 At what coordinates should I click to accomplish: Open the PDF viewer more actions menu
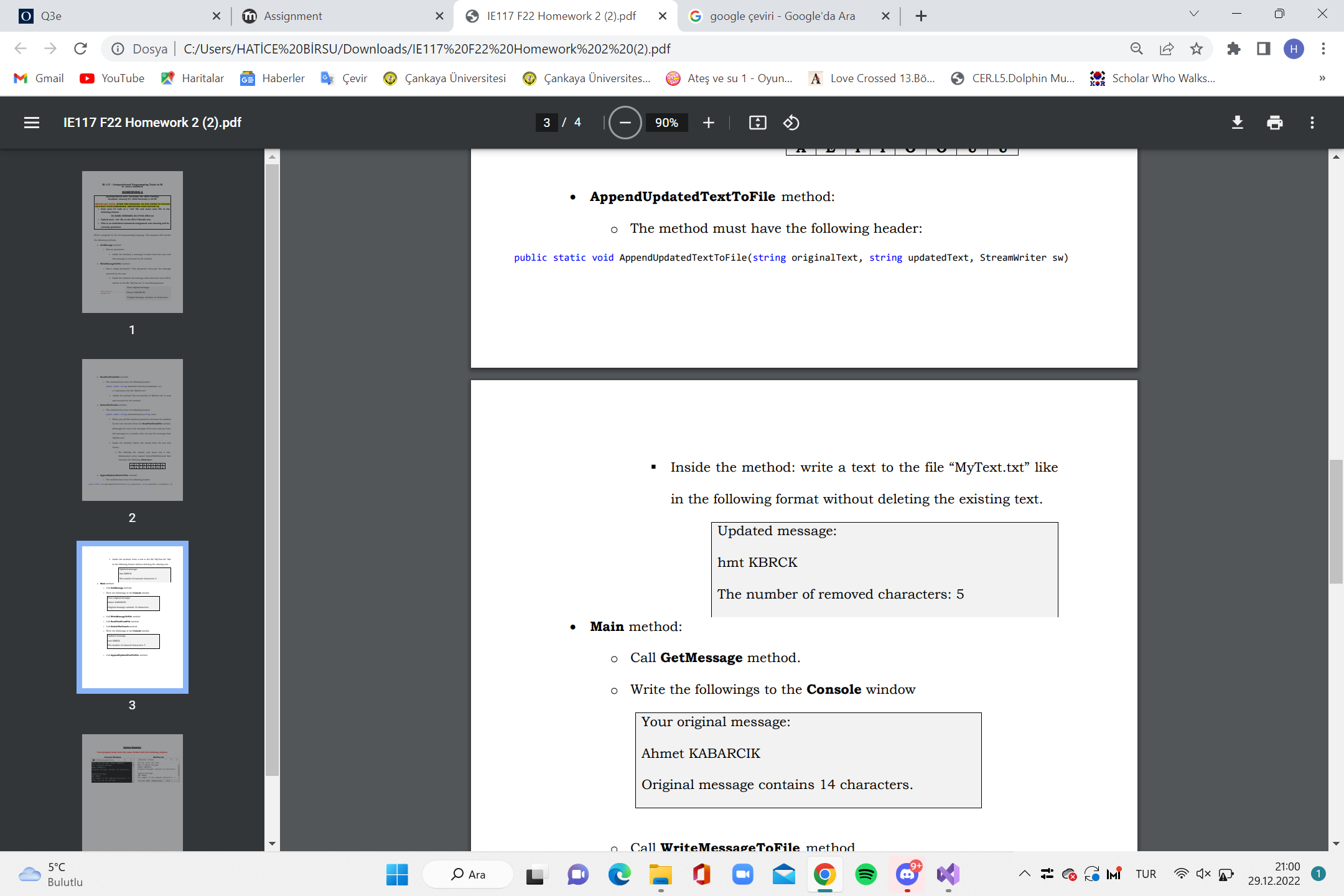point(1312,123)
